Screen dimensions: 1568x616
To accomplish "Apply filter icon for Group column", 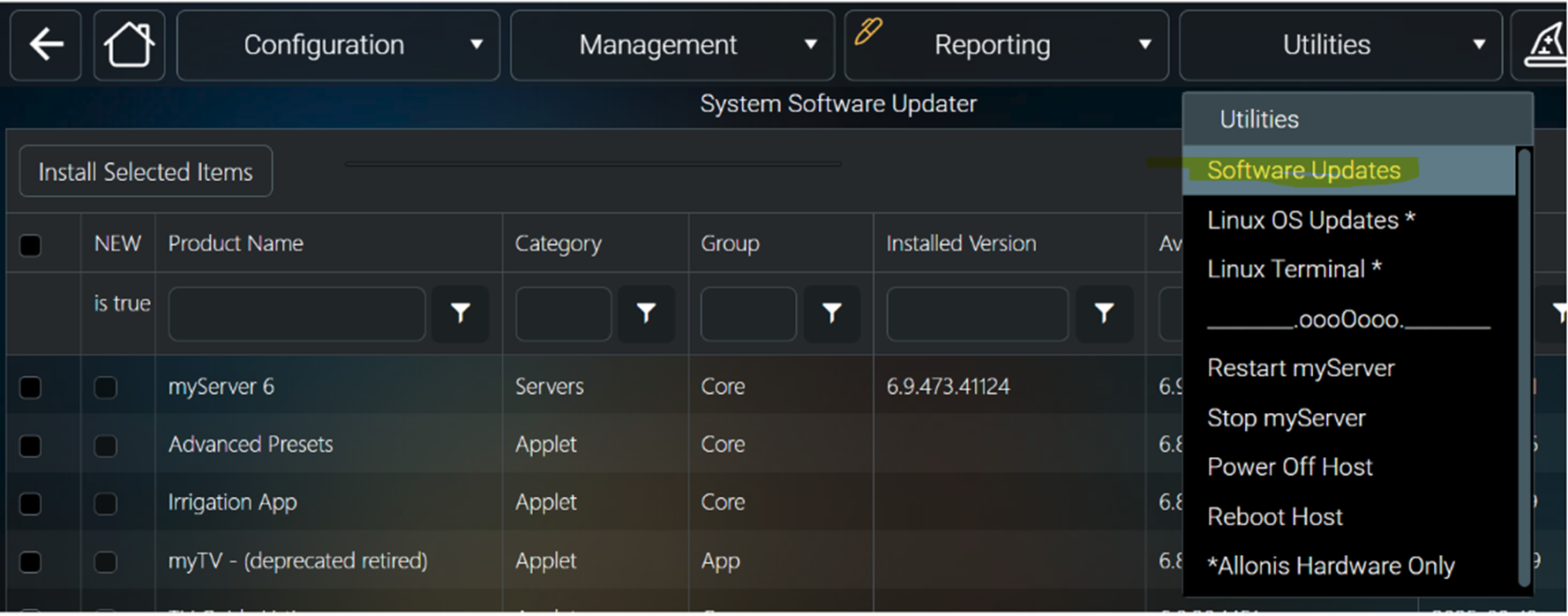I will [831, 312].
